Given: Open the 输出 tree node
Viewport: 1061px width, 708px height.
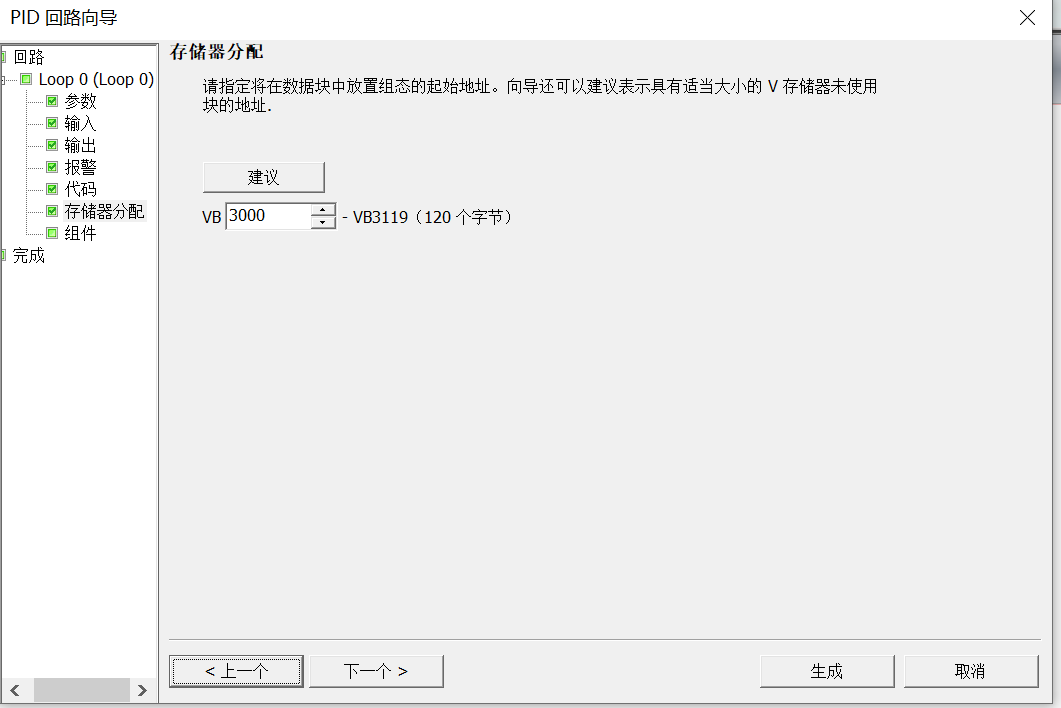Looking at the screenshot, I should click(81, 146).
